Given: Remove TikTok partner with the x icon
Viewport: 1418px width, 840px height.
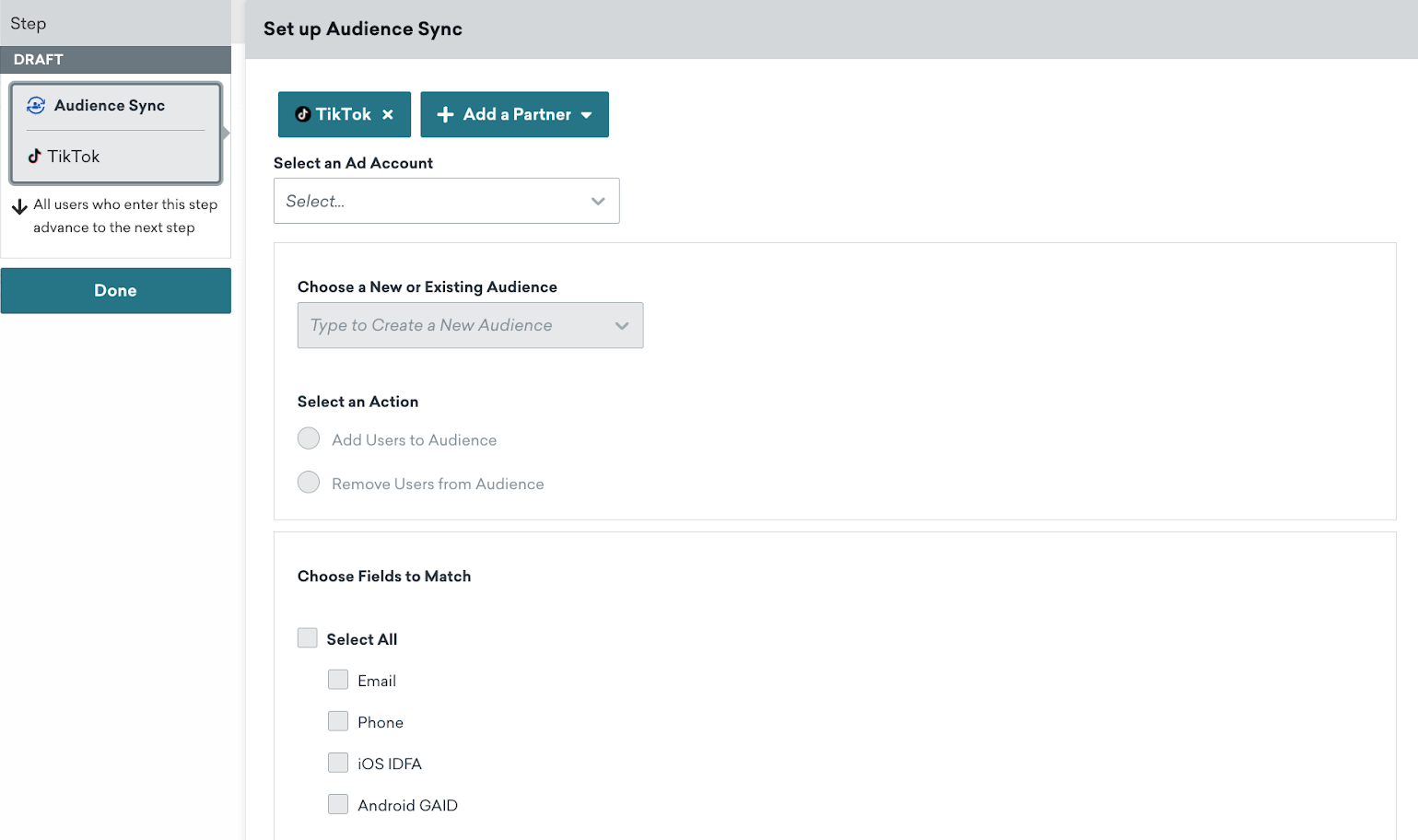Looking at the screenshot, I should point(388,114).
